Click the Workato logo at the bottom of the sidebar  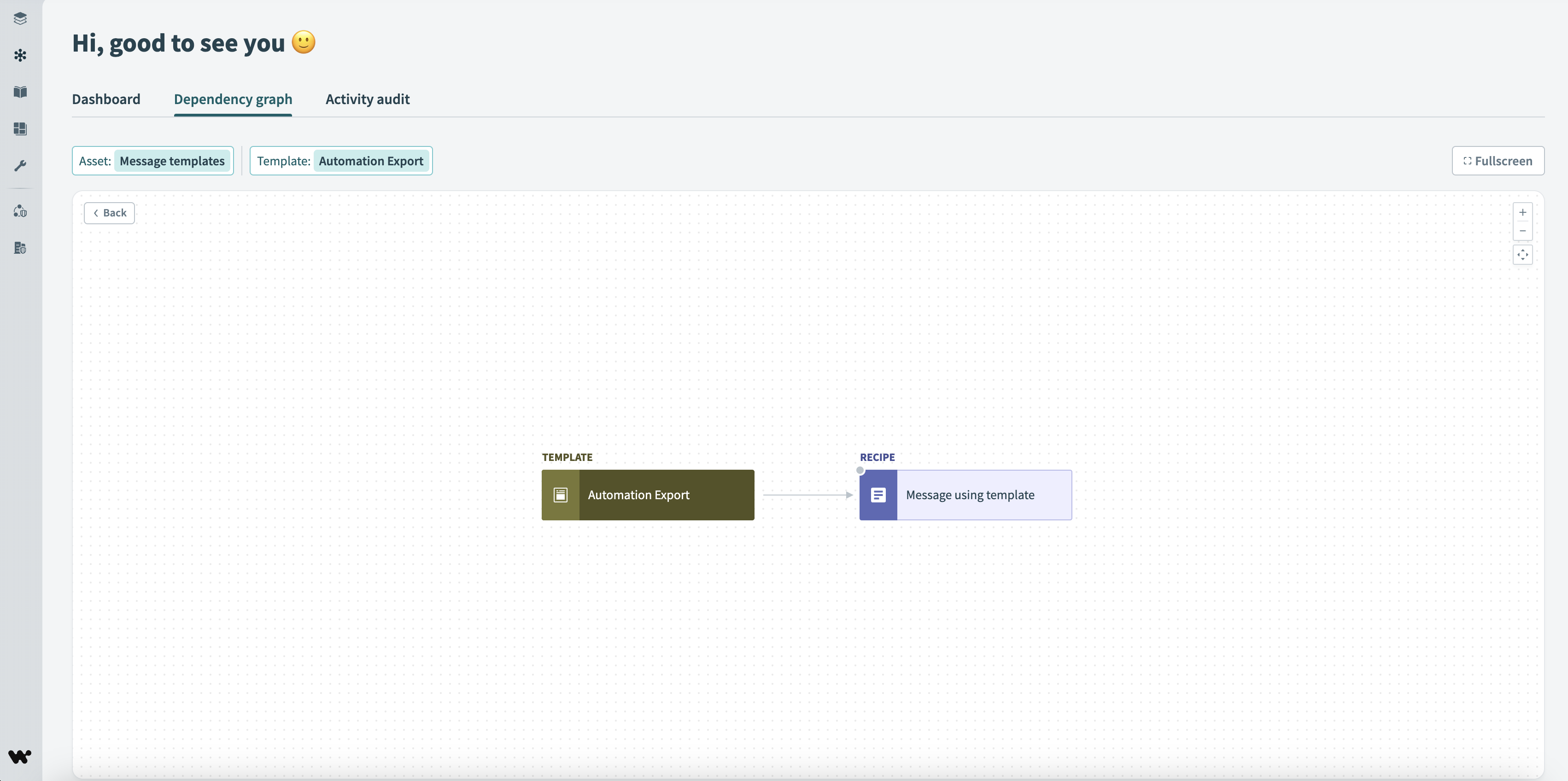tap(20, 756)
